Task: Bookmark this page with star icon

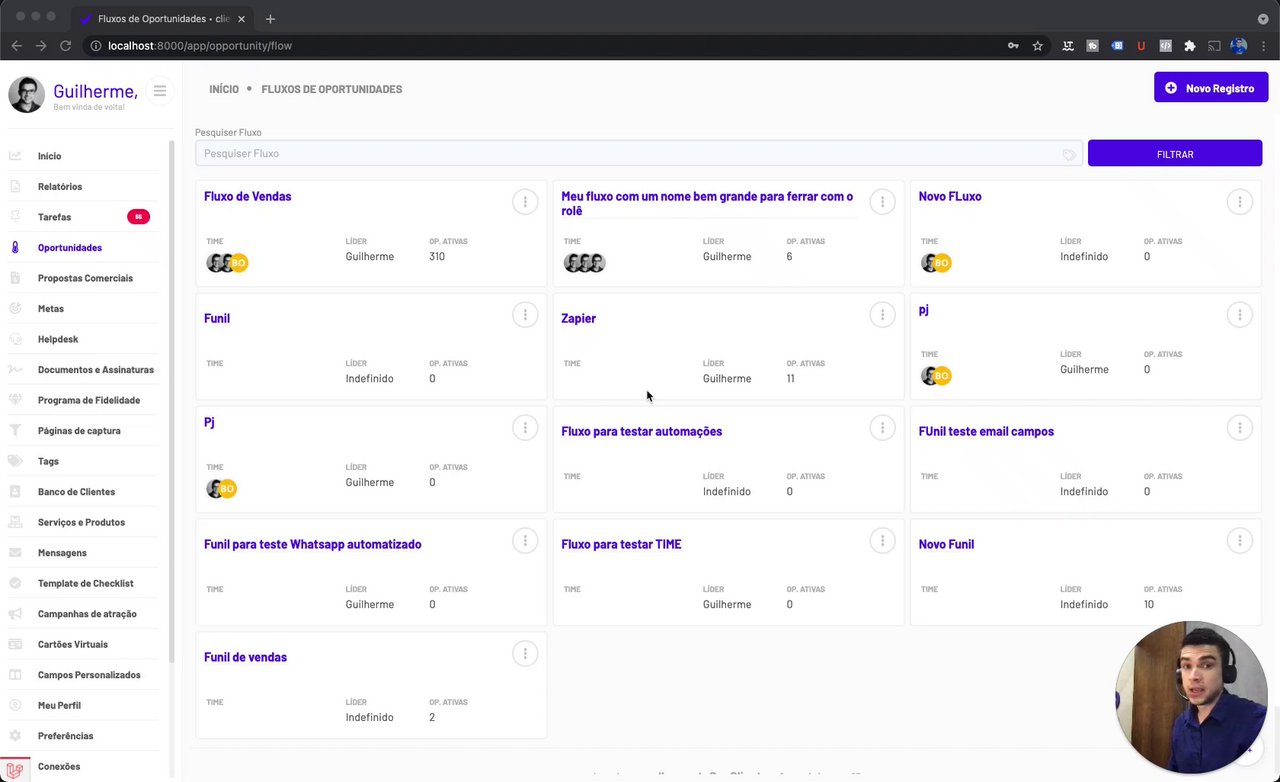Action: (x=1038, y=46)
